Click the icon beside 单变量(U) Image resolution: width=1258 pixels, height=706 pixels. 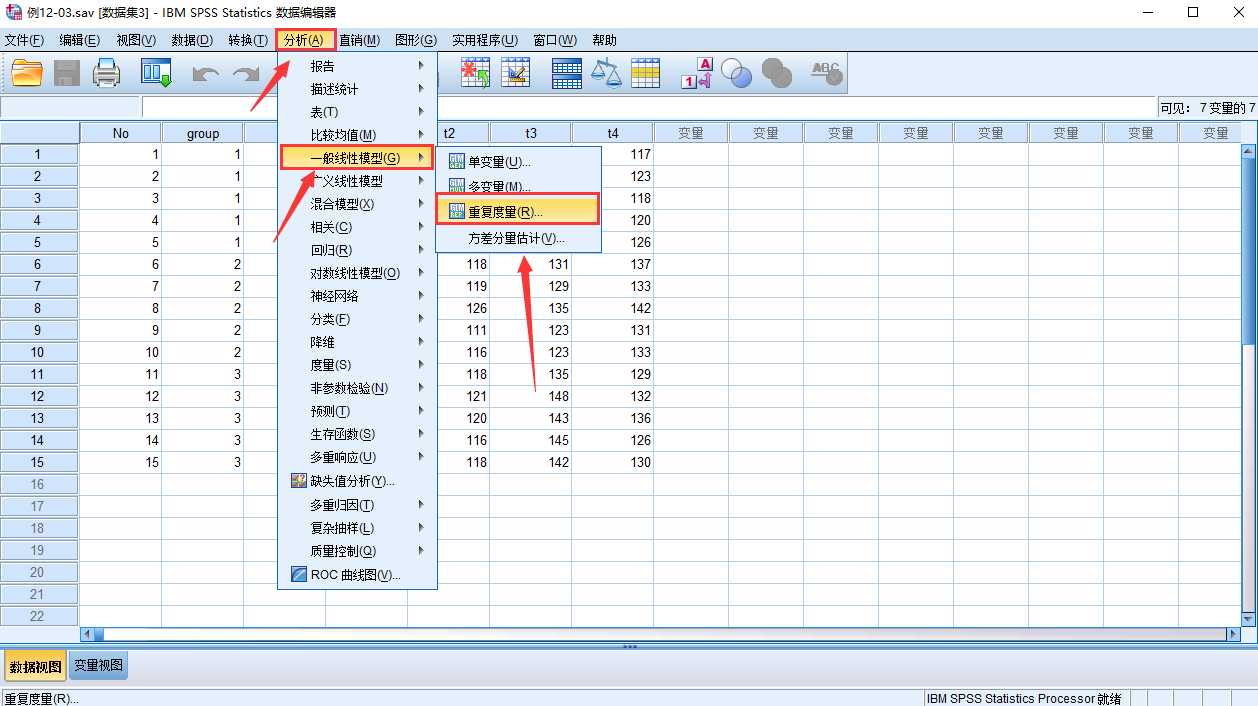pyautogui.click(x=457, y=162)
